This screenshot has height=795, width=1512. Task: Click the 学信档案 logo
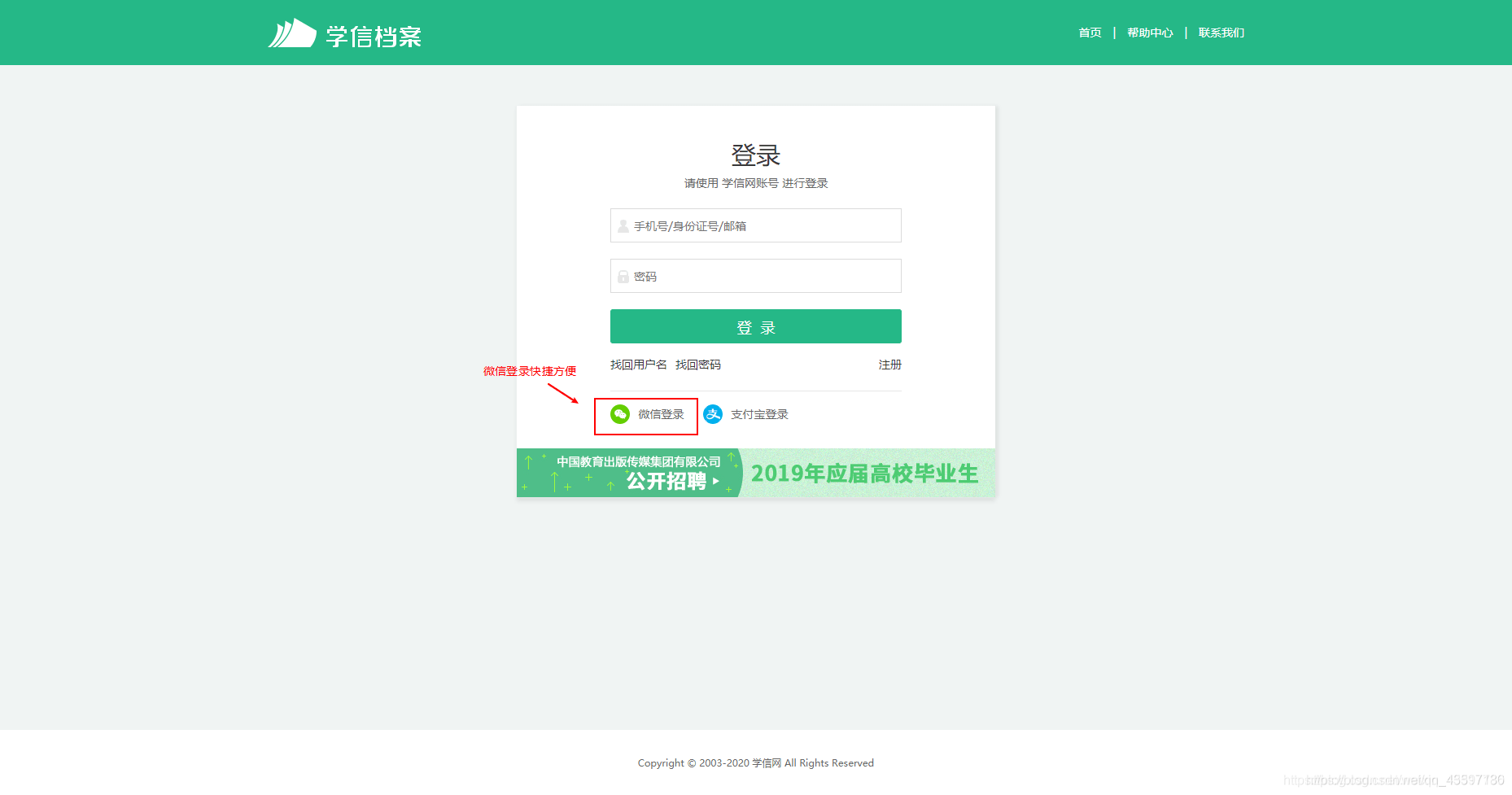[x=345, y=33]
